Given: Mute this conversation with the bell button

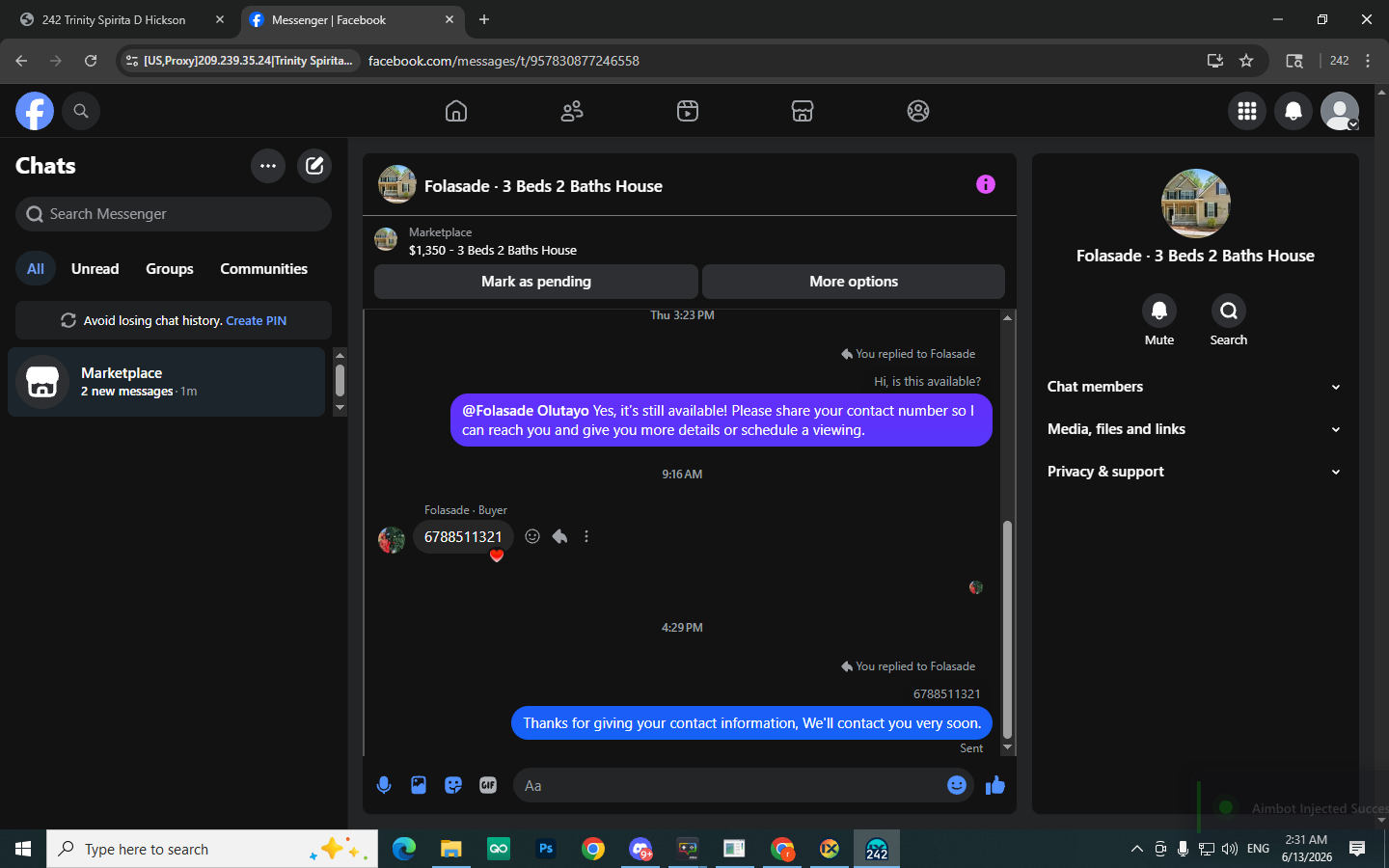Looking at the screenshot, I should click(1159, 311).
